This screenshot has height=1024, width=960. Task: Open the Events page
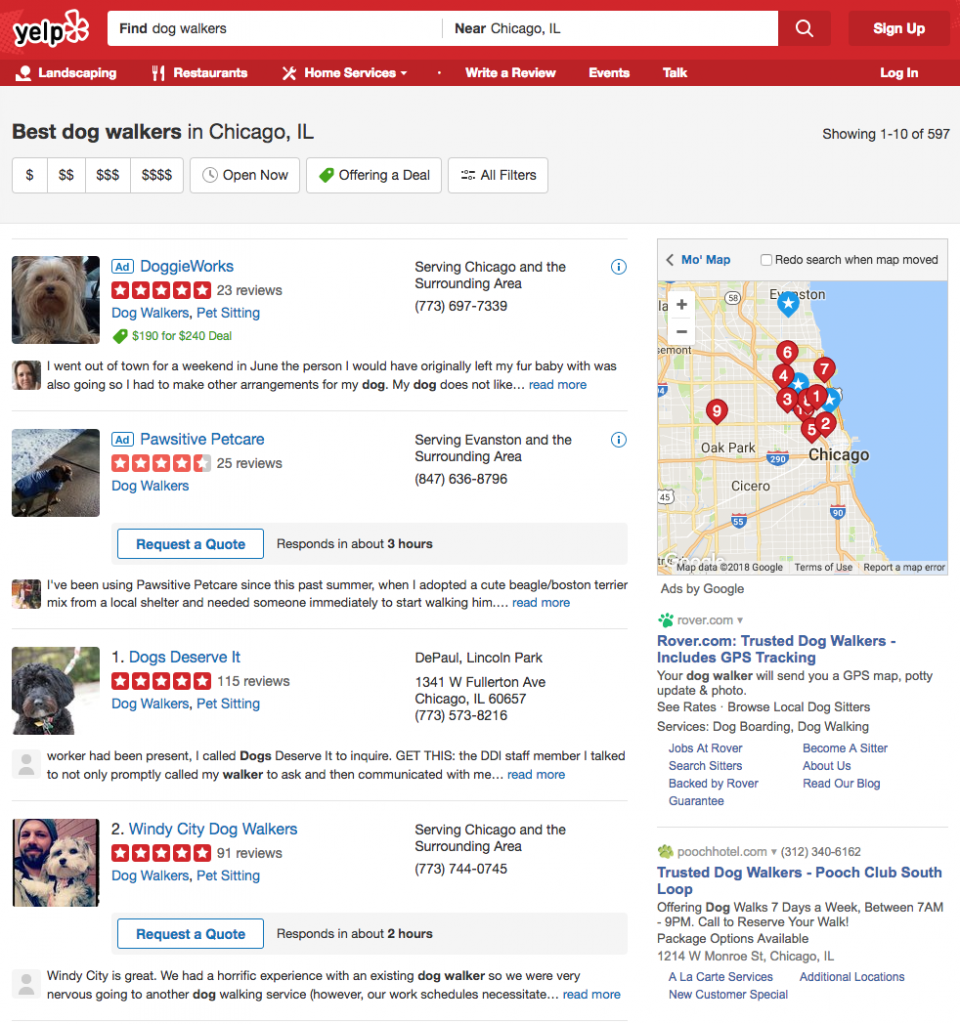[609, 73]
